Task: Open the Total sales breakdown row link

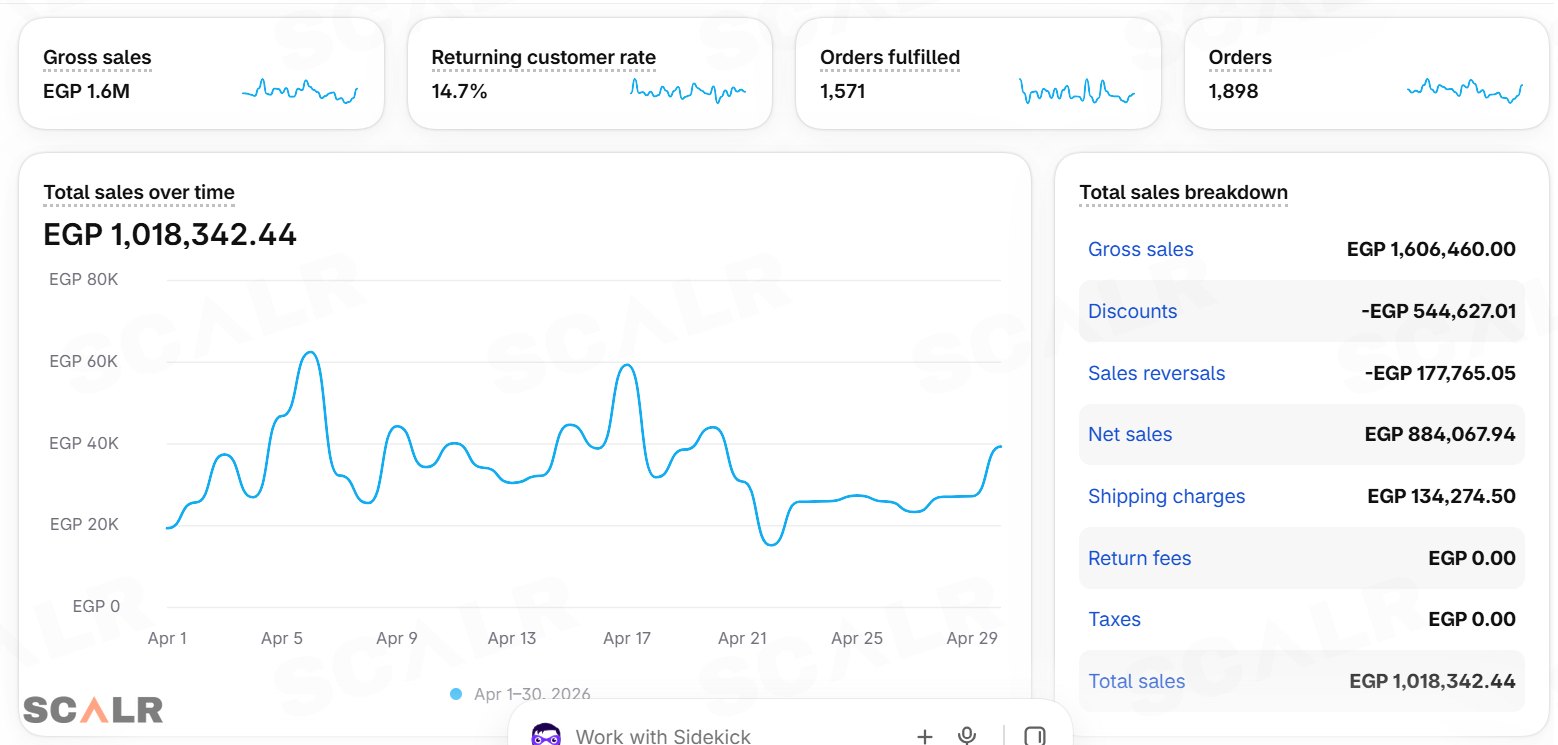Action: [1137, 682]
